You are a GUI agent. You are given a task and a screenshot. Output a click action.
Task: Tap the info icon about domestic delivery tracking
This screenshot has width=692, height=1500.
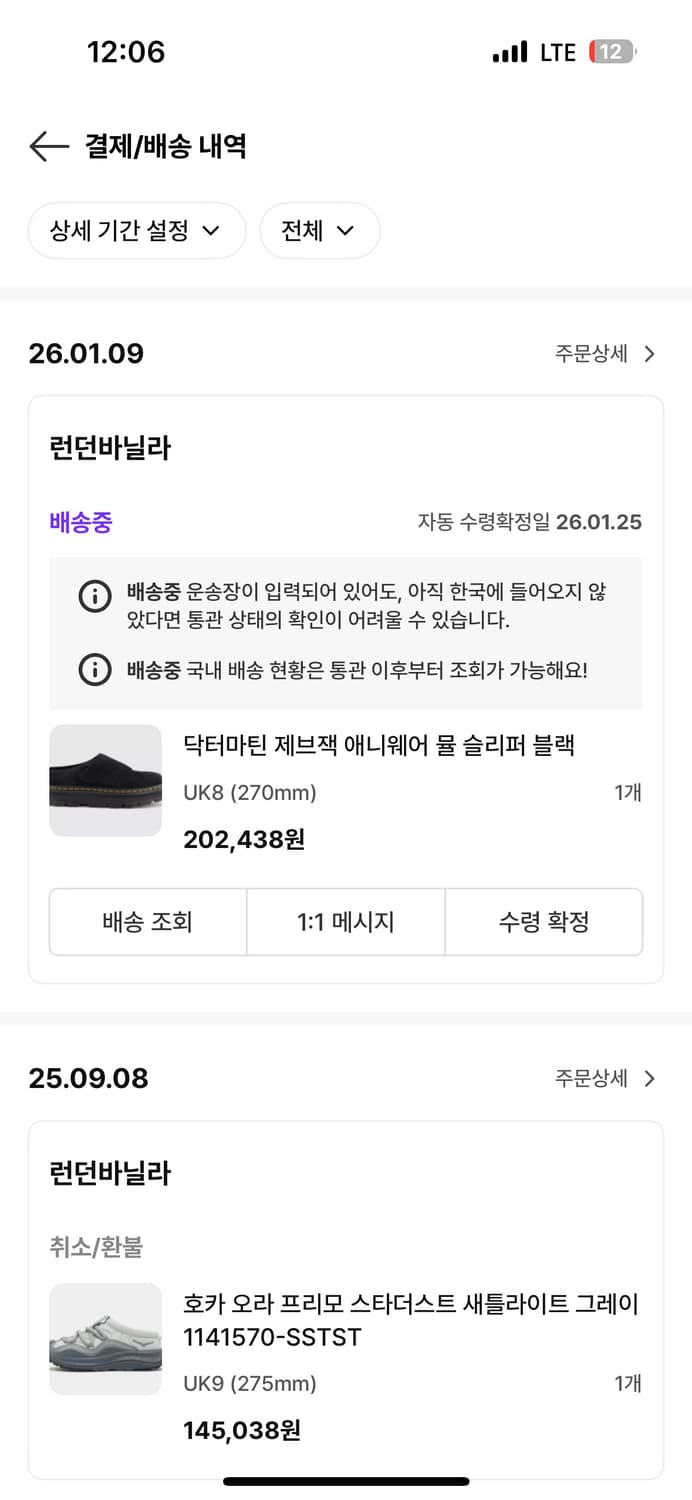94,670
